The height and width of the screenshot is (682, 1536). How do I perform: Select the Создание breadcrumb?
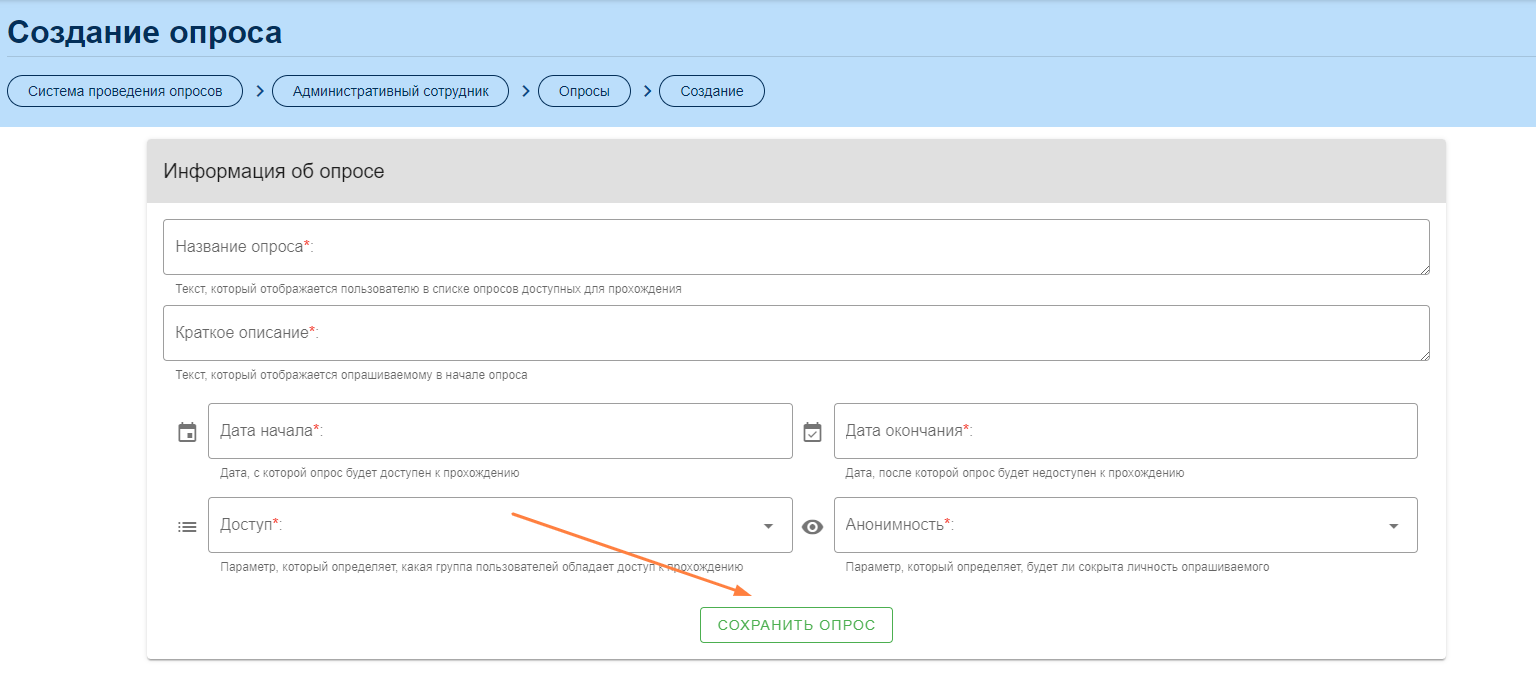(712, 91)
